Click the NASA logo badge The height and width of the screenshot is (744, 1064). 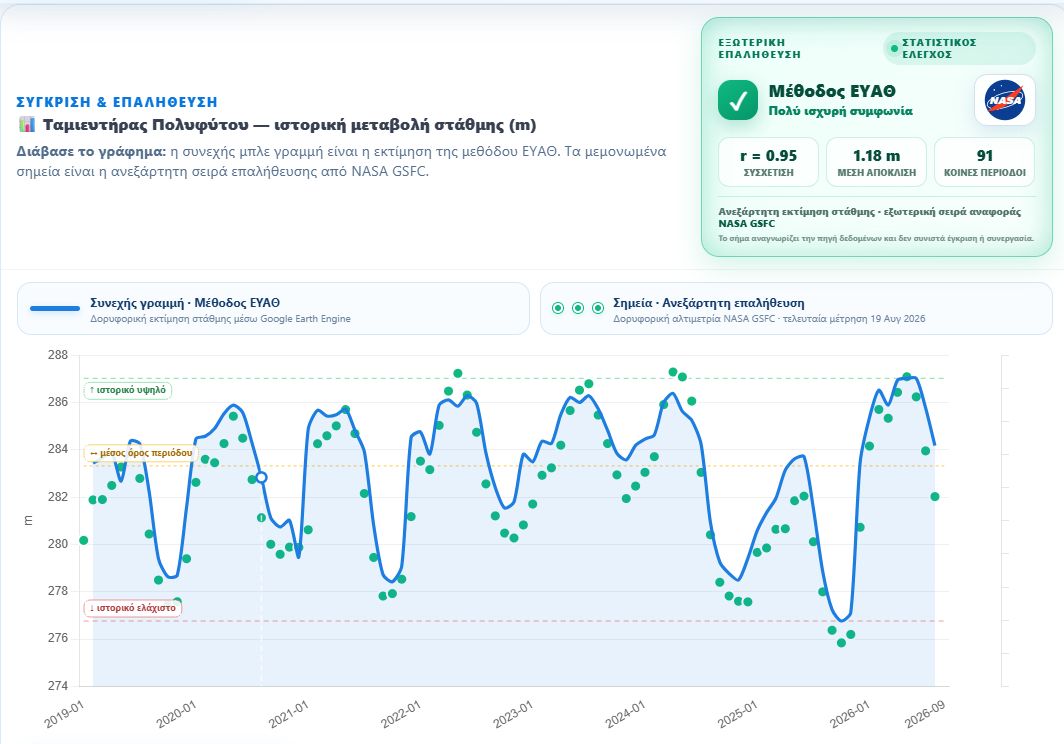pyautogui.click(x=1004, y=100)
